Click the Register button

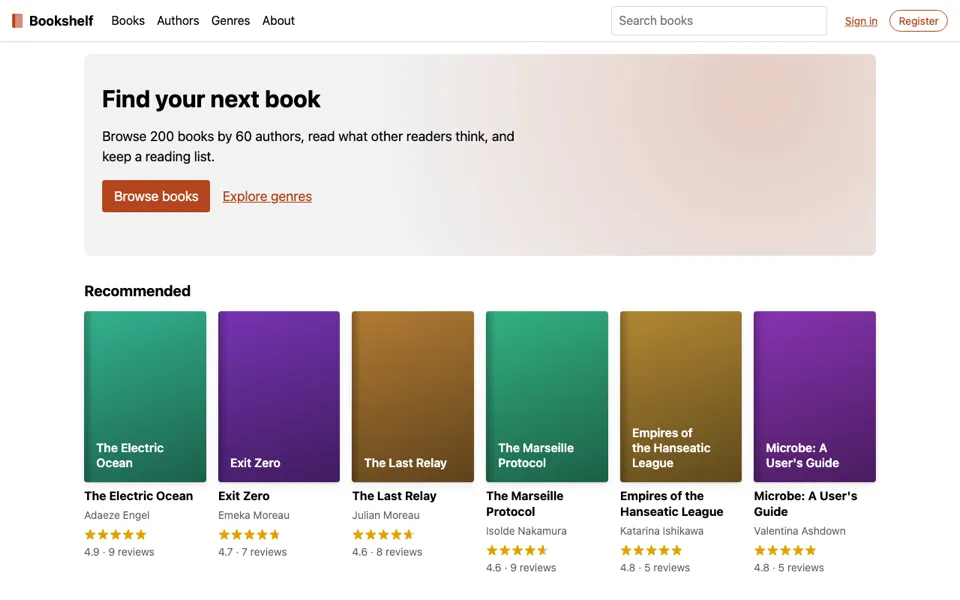[x=918, y=21]
